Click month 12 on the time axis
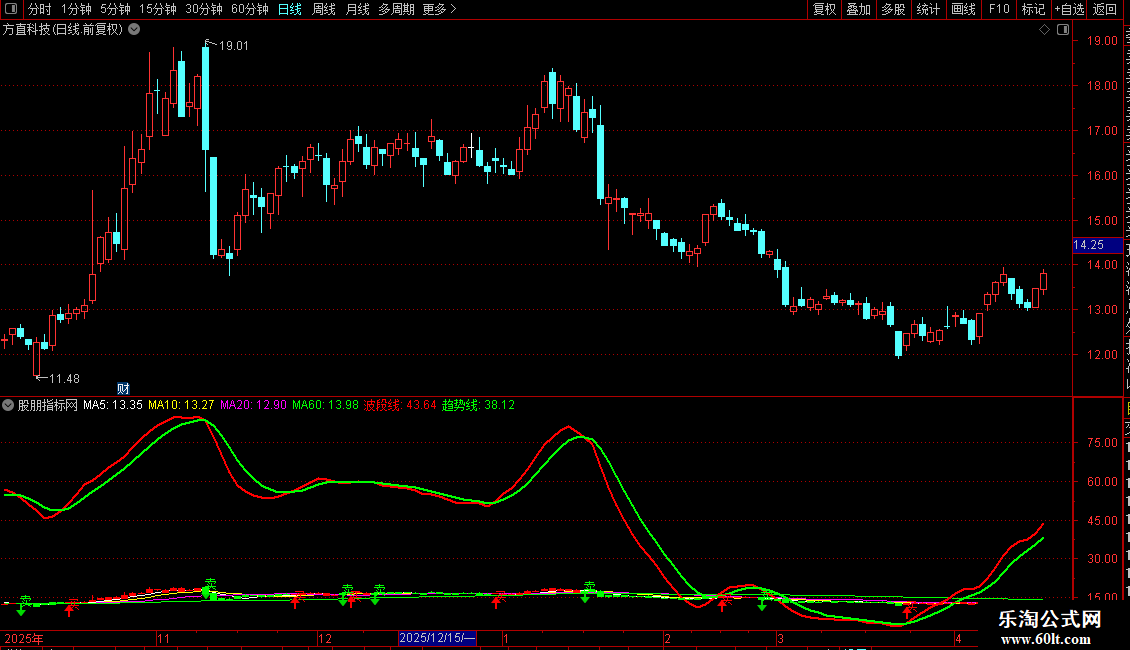This screenshot has width=1130, height=650. click(325, 638)
